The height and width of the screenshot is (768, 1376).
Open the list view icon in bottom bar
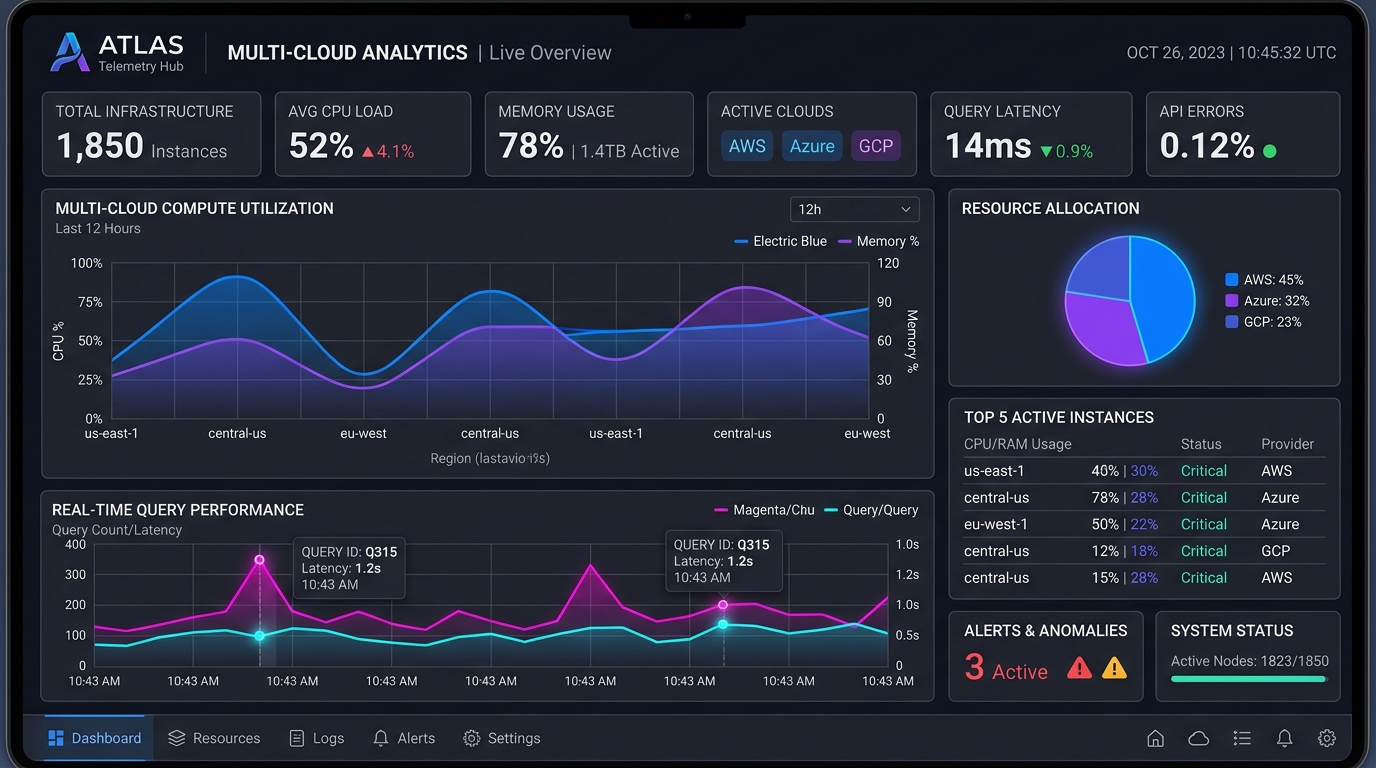[x=1242, y=738]
